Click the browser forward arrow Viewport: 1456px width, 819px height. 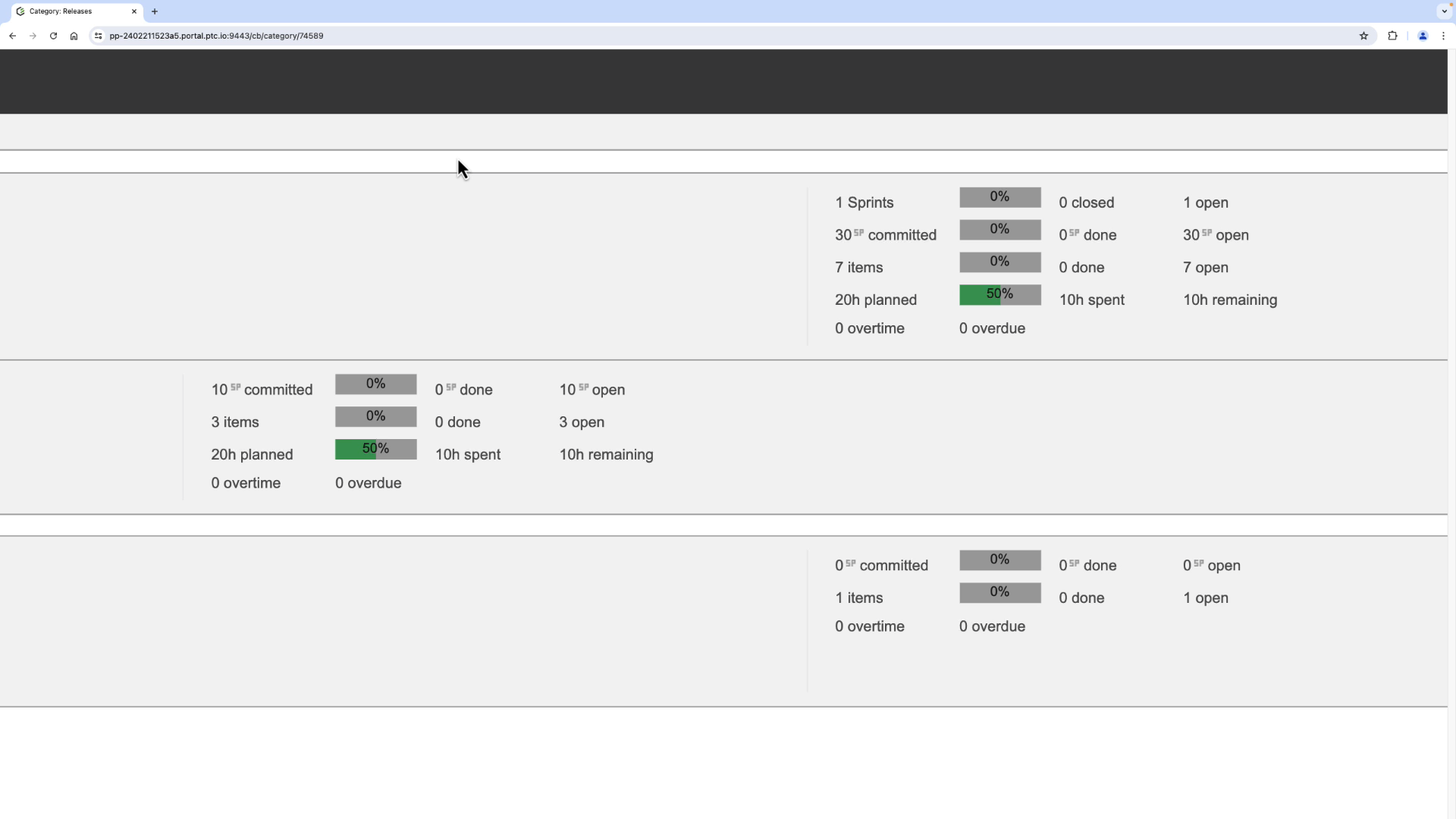(x=33, y=36)
